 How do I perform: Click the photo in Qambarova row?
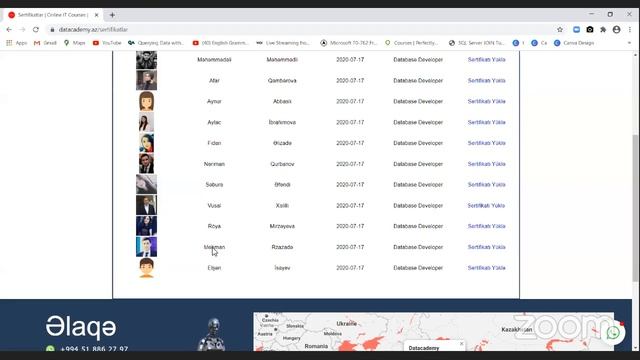[x=146, y=80]
